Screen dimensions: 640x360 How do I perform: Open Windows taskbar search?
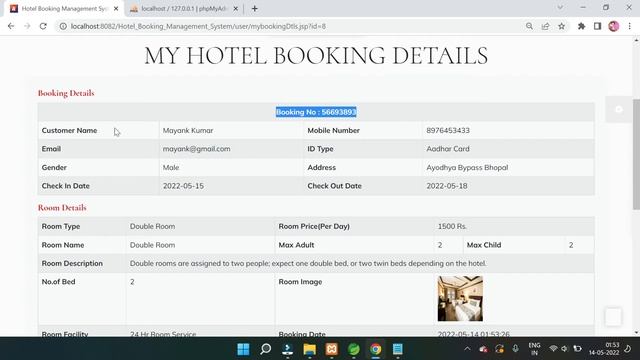(266, 349)
